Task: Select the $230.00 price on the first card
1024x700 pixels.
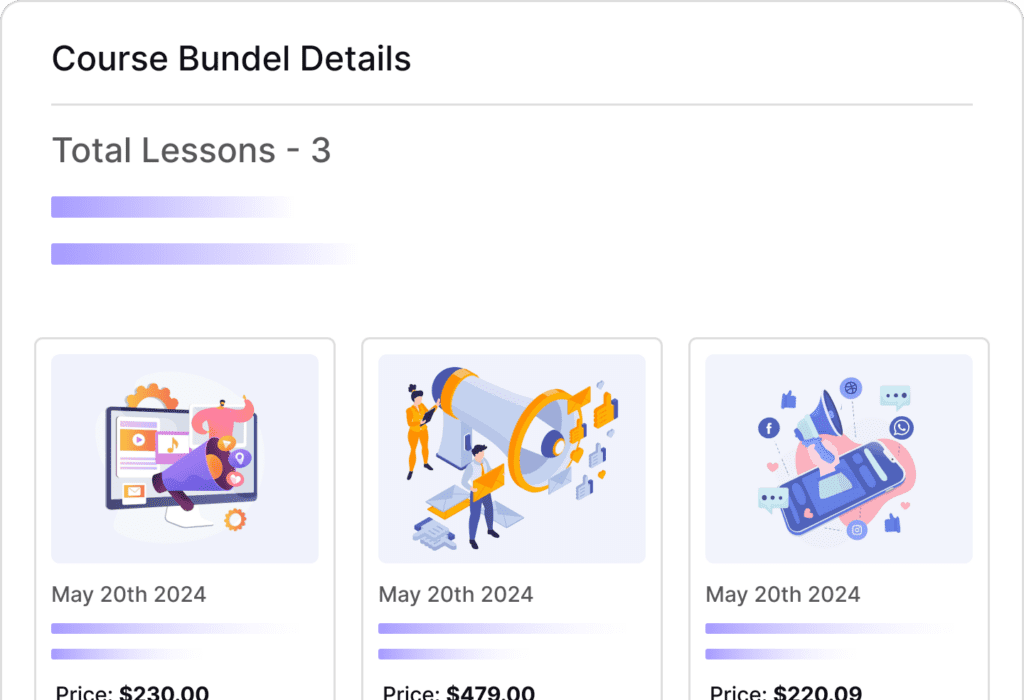Action: click(164, 692)
